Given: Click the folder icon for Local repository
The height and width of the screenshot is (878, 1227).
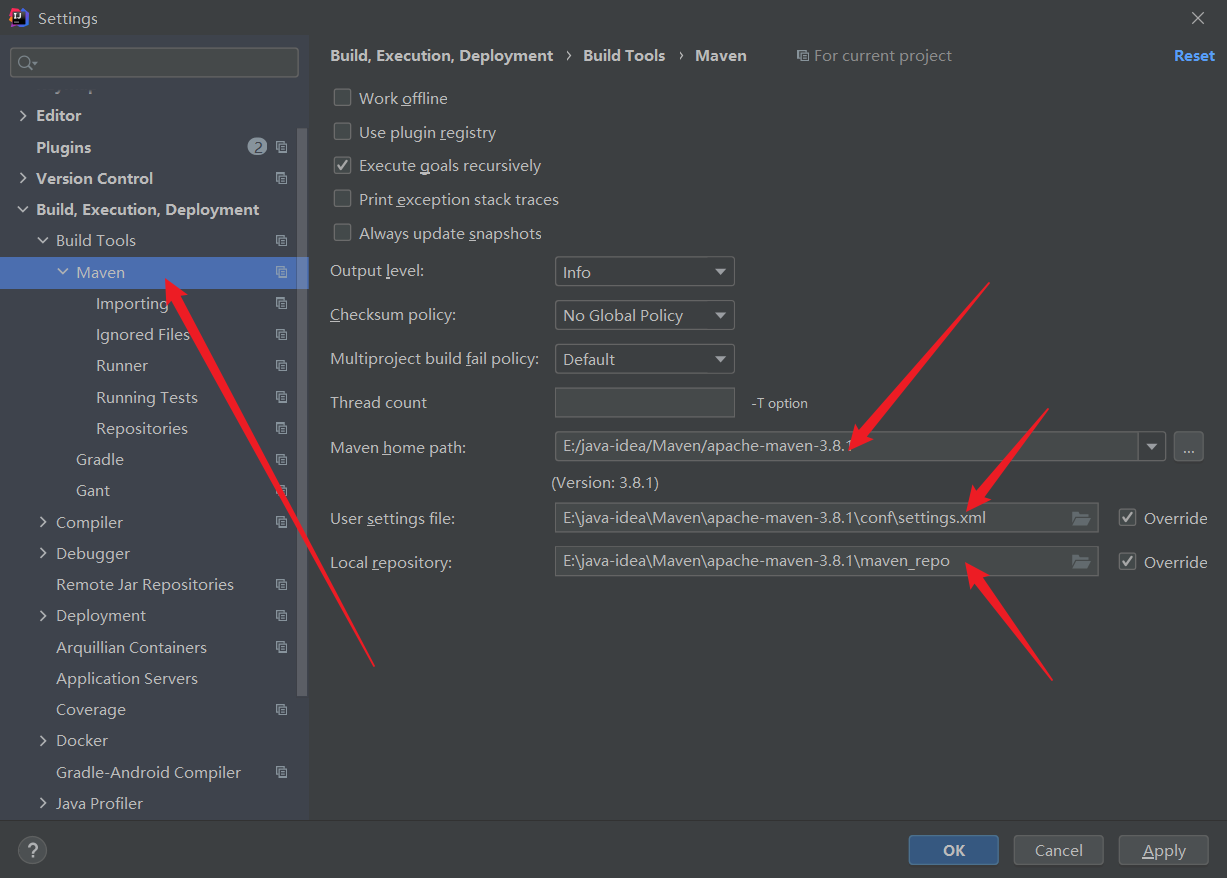Looking at the screenshot, I should click(x=1080, y=562).
